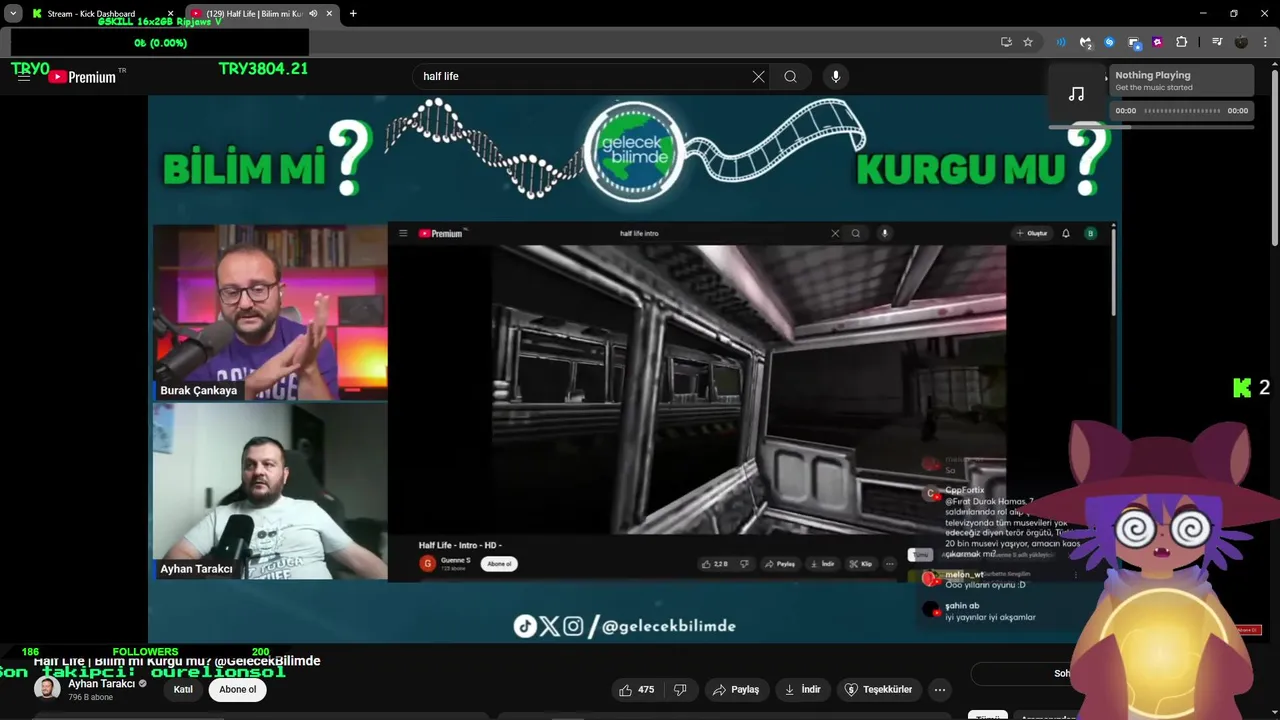
Task: Like the video with 475 likes
Action: 636,689
